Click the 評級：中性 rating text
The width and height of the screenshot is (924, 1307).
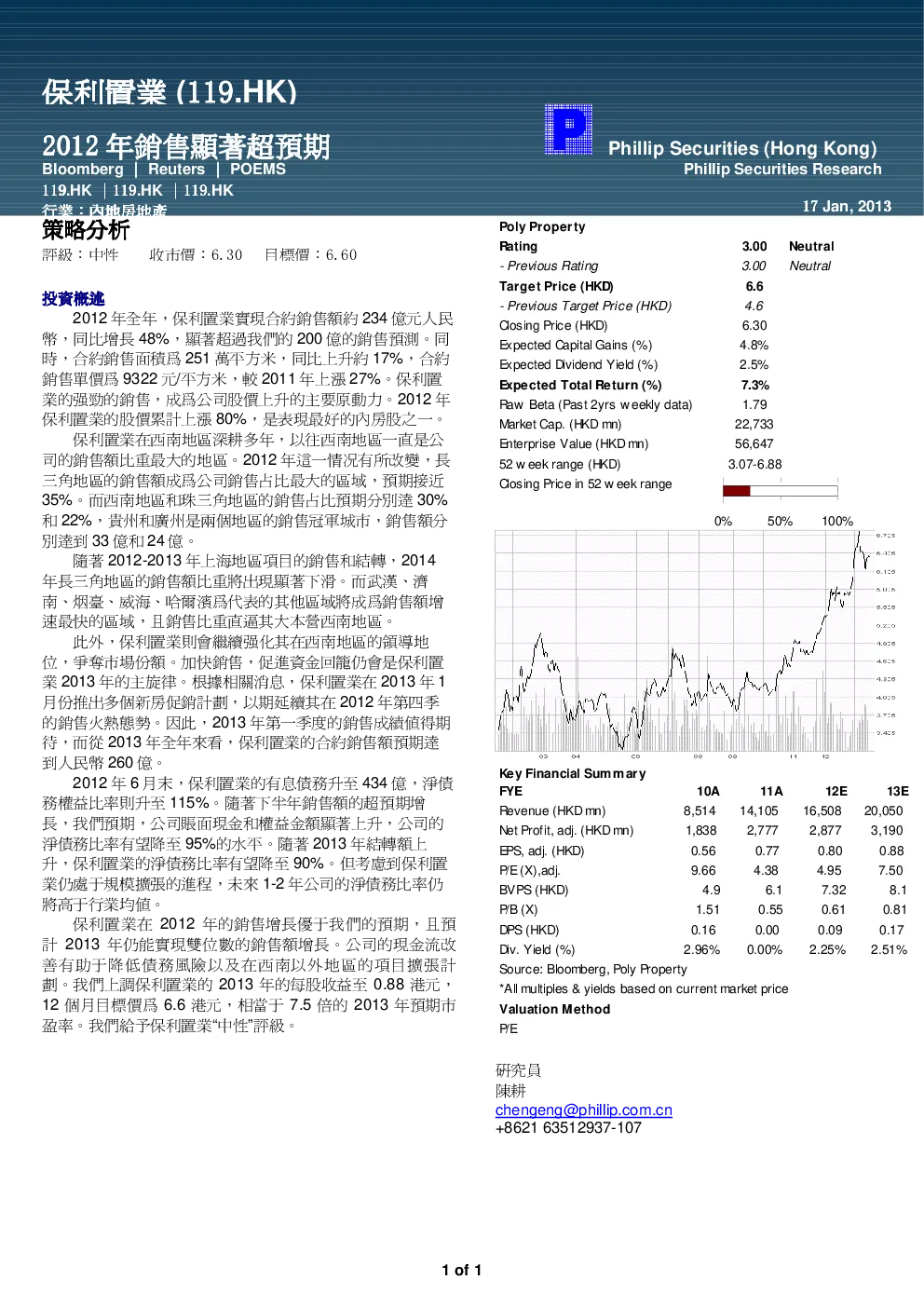tap(80, 254)
